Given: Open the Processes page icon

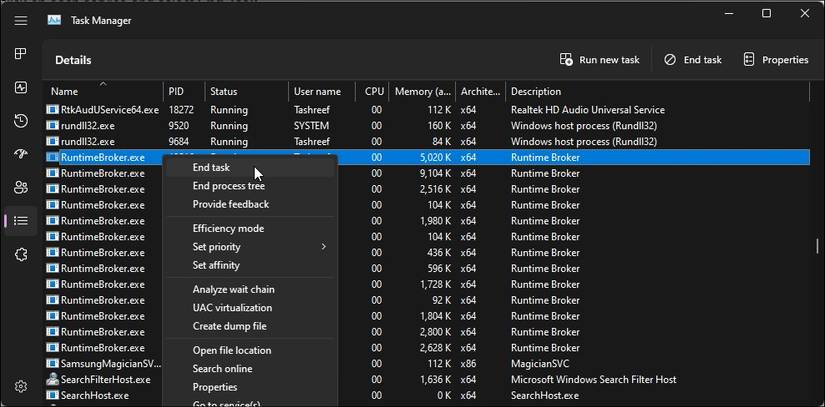Looking at the screenshot, I should 21,53.
